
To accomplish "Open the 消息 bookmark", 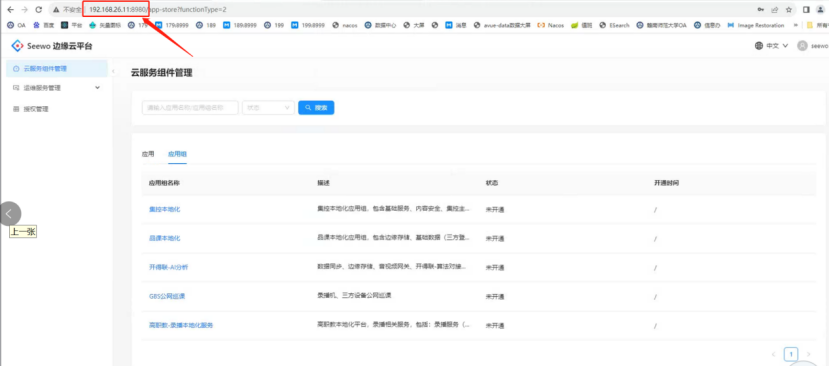I will click(x=456, y=25).
